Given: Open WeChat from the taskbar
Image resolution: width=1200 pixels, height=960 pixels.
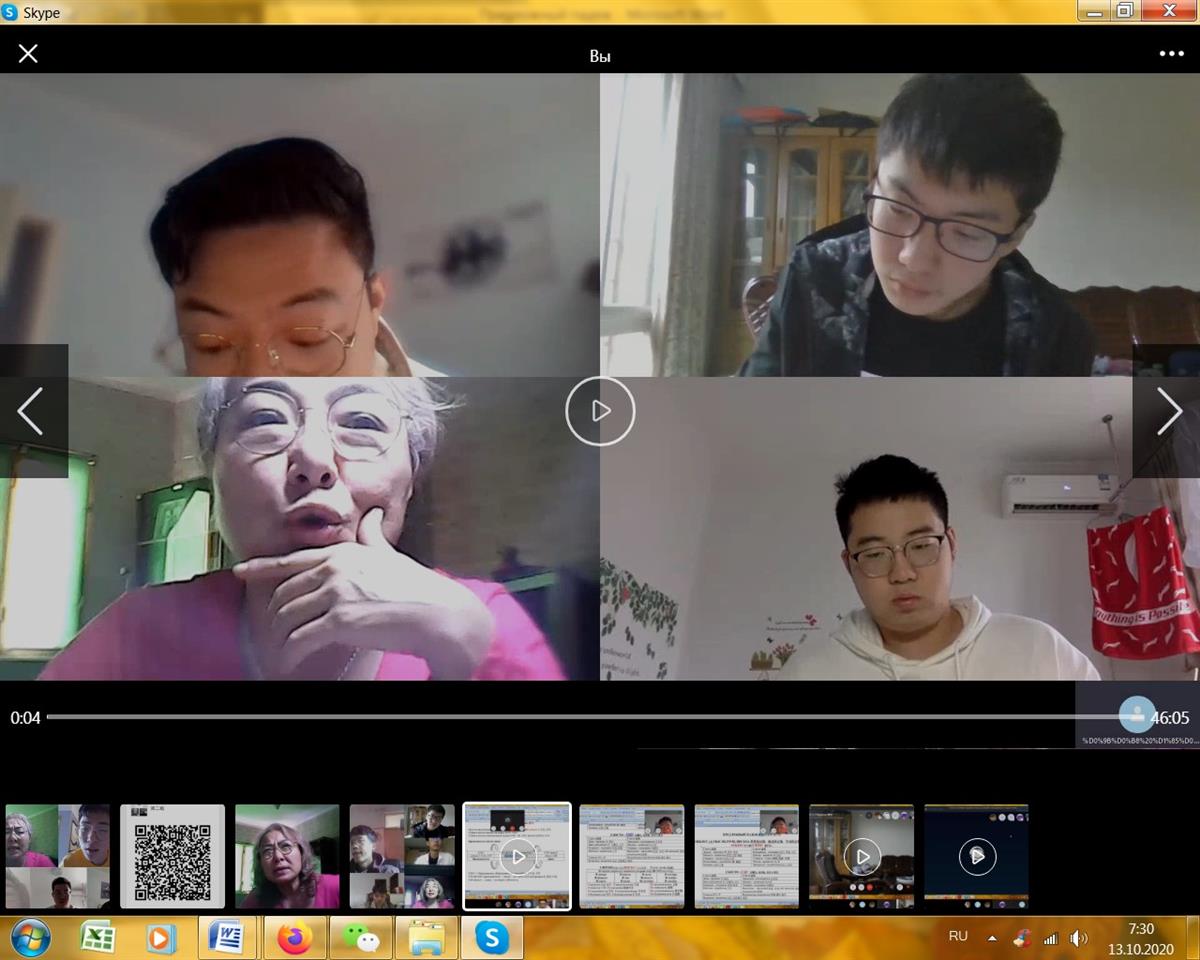Looking at the screenshot, I should click(361, 938).
